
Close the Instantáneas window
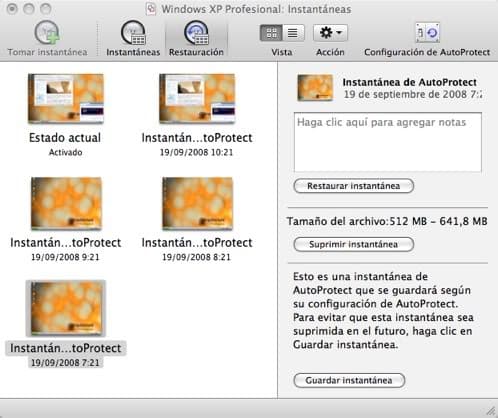12,9
